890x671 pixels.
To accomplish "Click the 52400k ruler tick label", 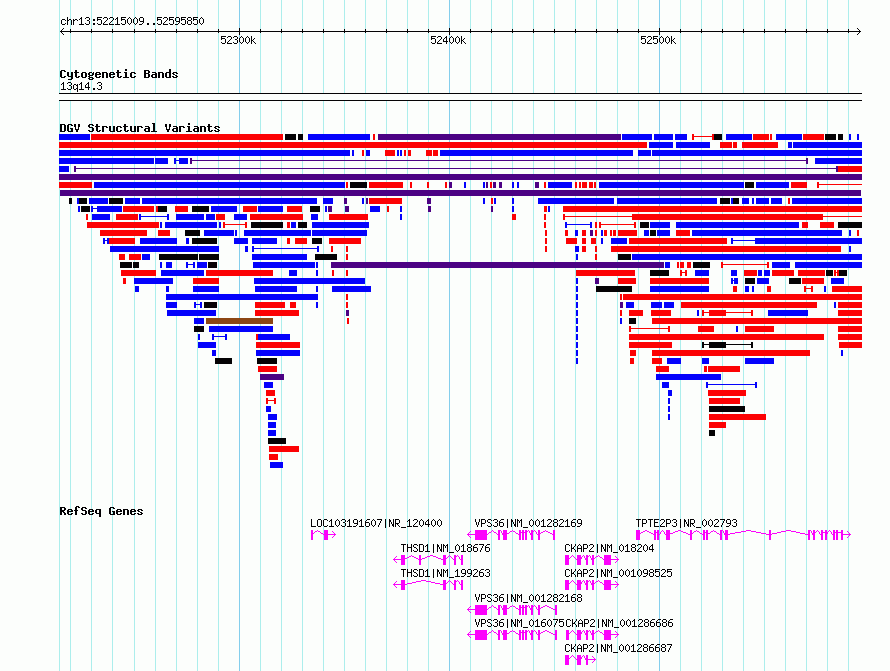I will pyautogui.click(x=448, y=40).
